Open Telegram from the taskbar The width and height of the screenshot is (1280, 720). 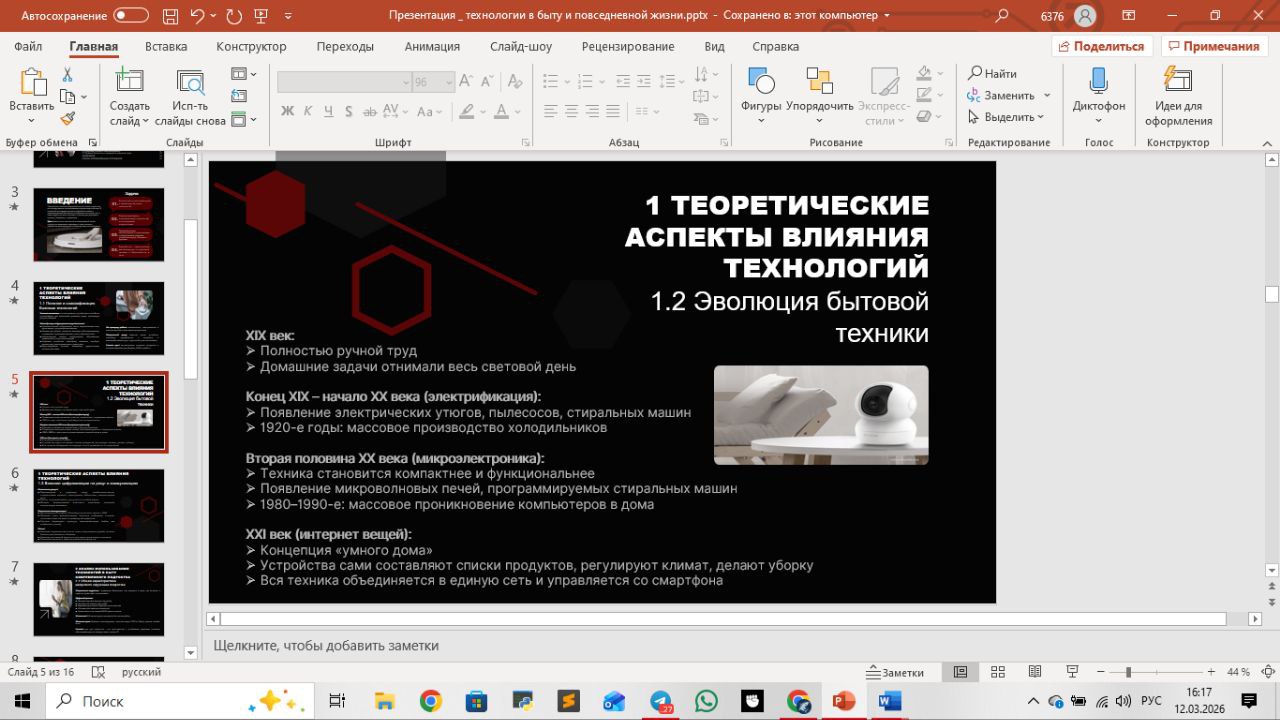point(662,701)
